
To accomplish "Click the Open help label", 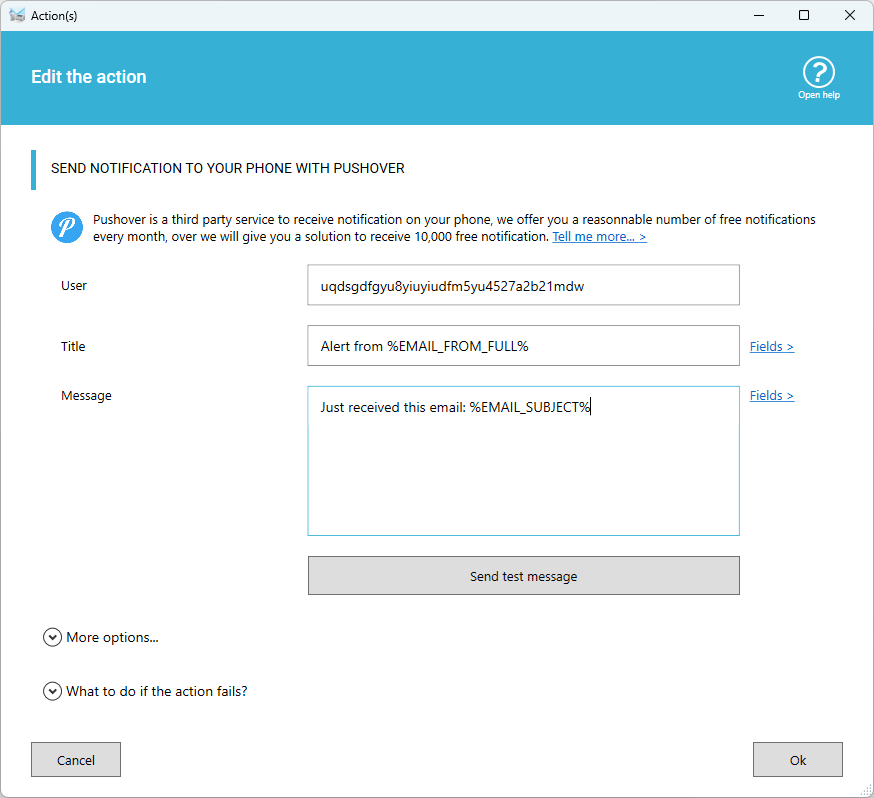I will pyautogui.click(x=818, y=95).
